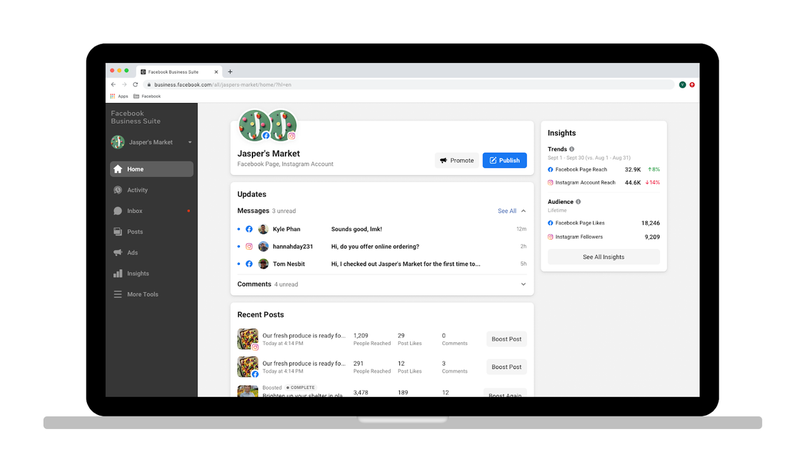Open the Facebook fresh produce post thumbnail
800x472 pixels.
point(247,366)
